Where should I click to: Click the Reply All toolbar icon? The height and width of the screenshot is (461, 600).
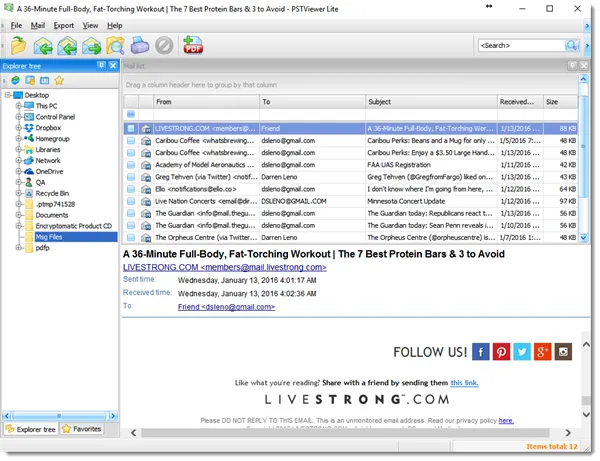[x=67, y=46]
